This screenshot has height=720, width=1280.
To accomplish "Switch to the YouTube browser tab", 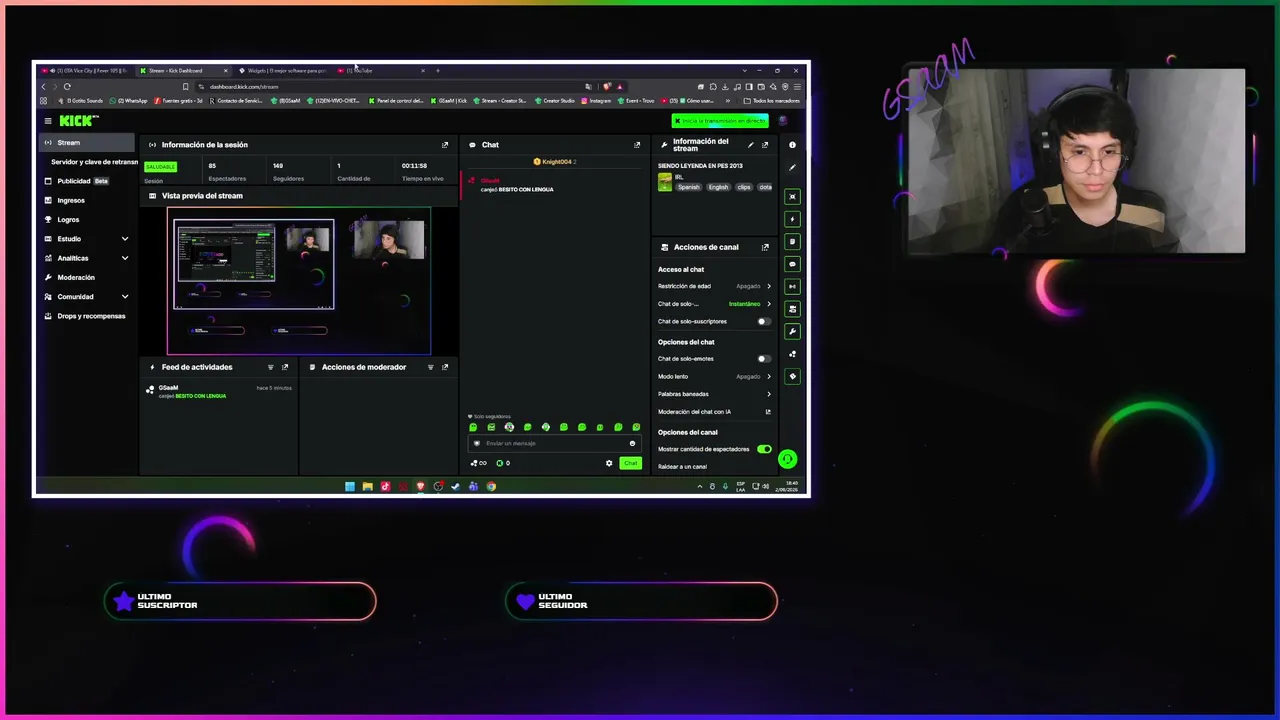I will click(381, 71).
